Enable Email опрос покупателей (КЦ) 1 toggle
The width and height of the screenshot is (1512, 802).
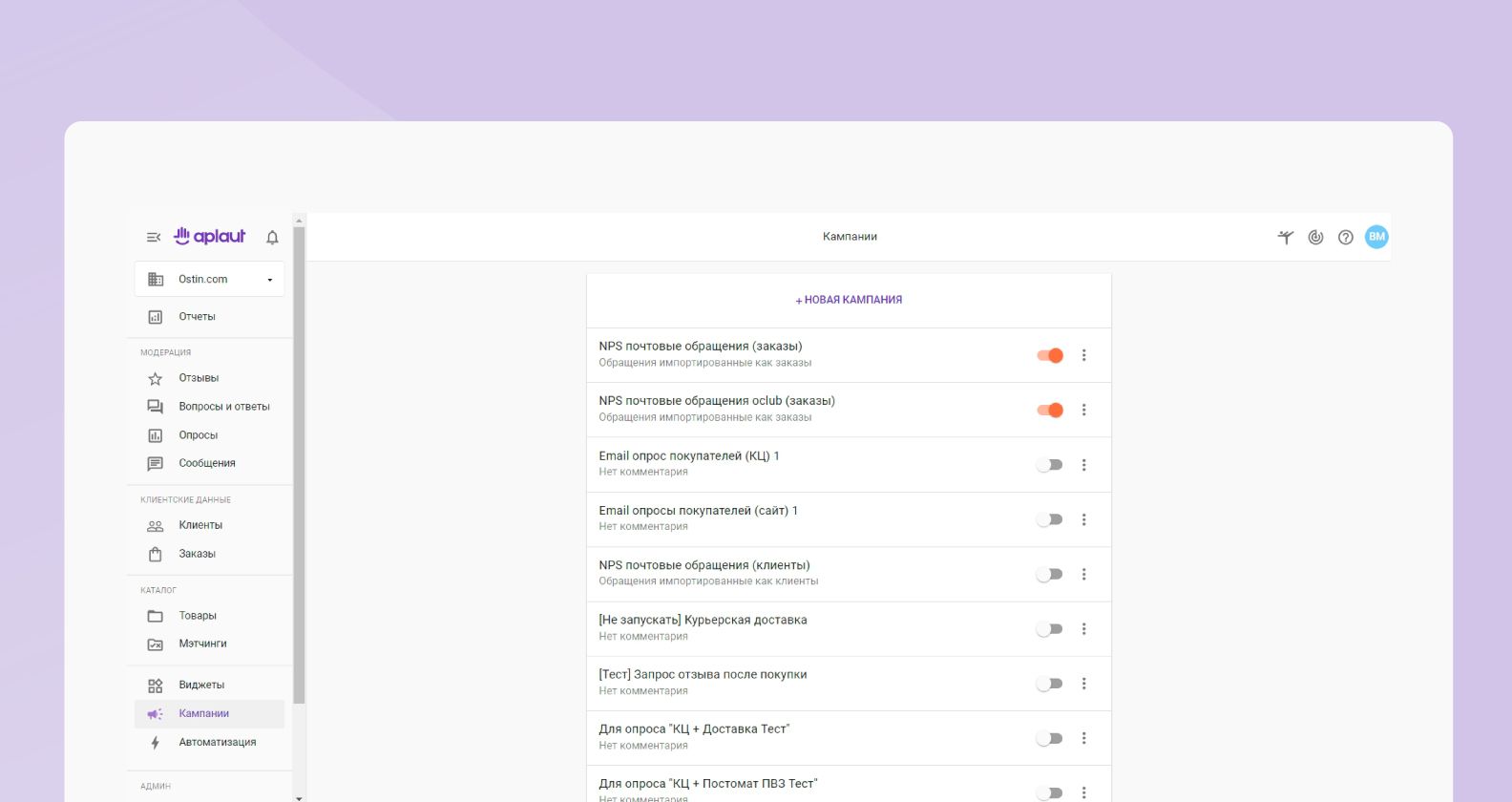coord(1050,465)
